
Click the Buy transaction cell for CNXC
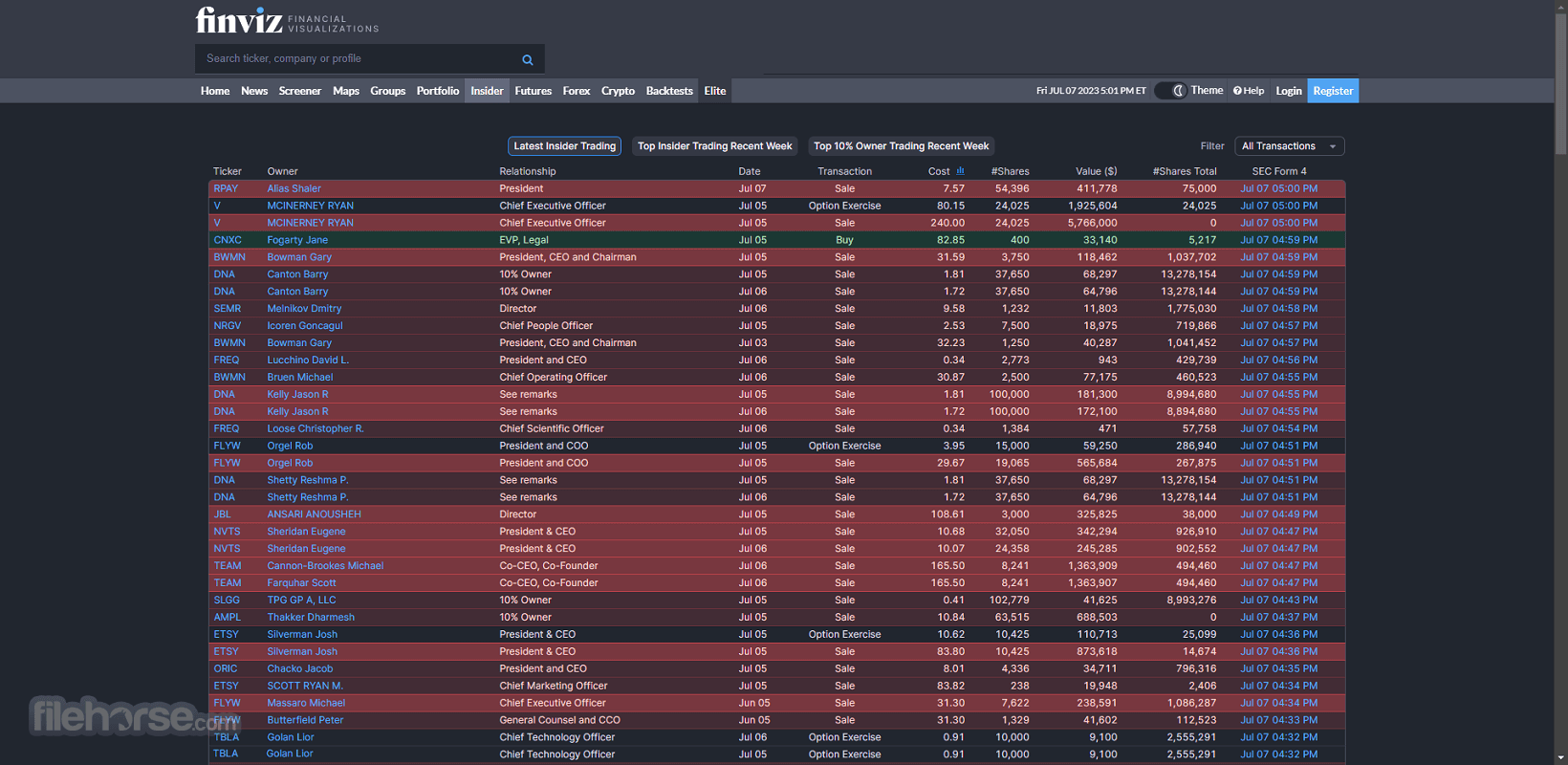pyautogui.click(x=844, y=240)
